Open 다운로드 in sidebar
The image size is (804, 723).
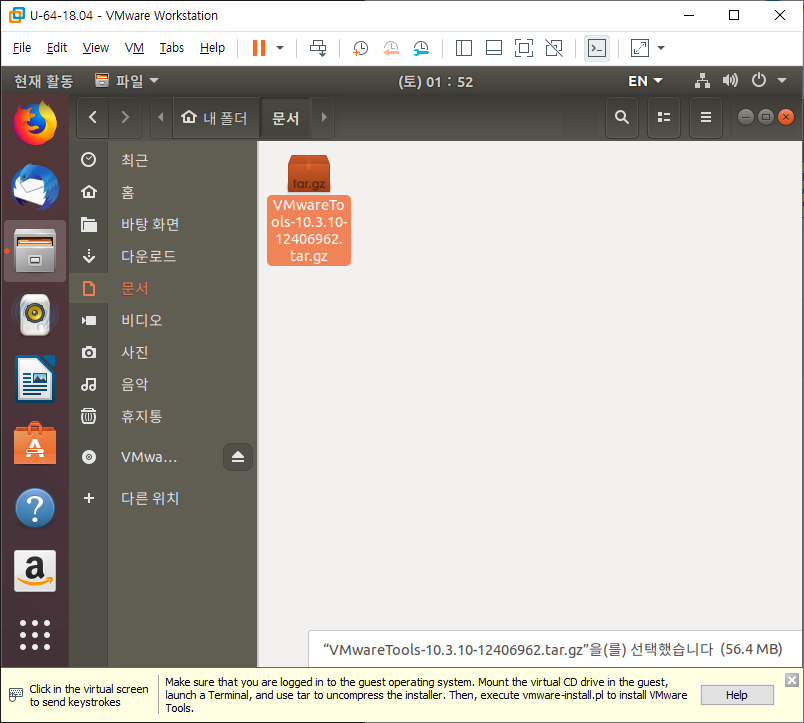[x=163, y=256]
